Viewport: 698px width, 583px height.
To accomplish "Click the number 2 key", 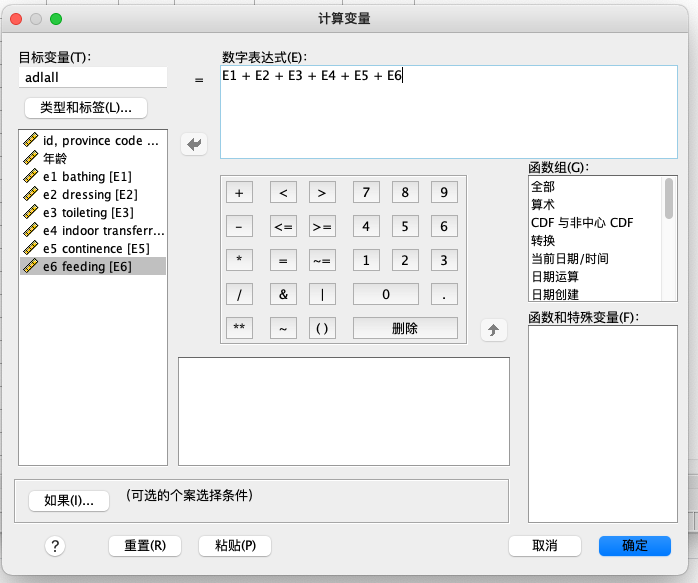I will click(405, 260).
